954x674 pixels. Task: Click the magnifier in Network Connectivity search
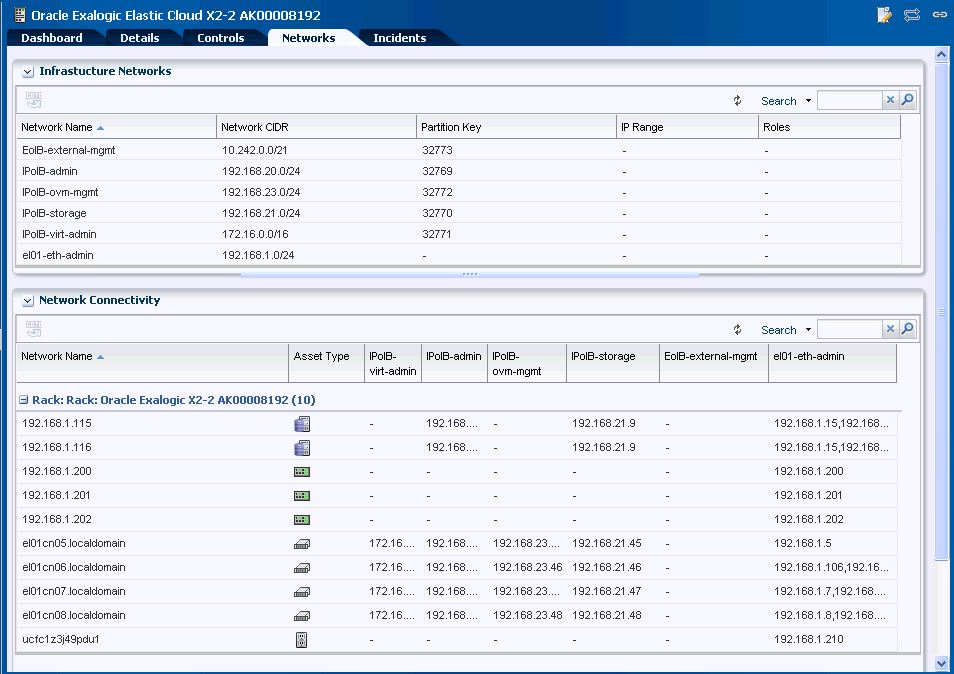click(907, 330)
